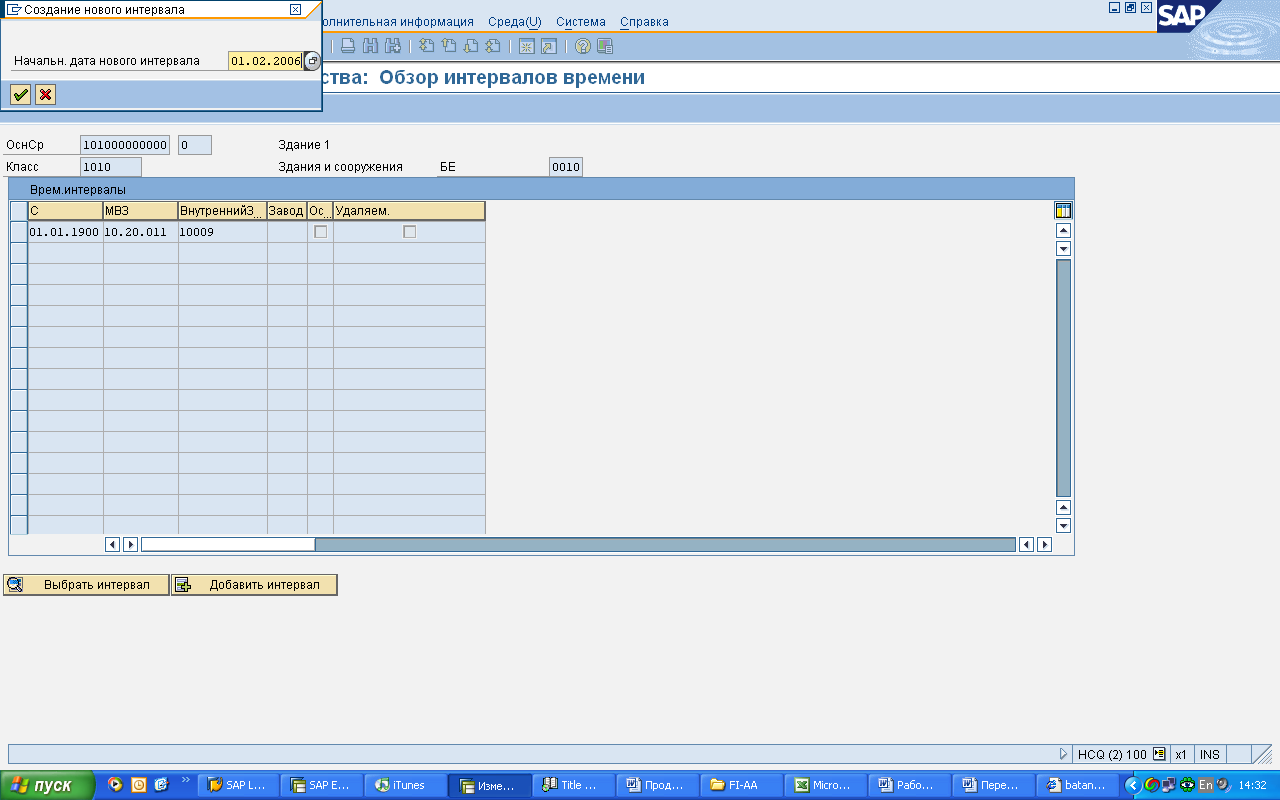1280x800 pixels.
Task: Click the МВЗ column header
Action: pos(141,211)
